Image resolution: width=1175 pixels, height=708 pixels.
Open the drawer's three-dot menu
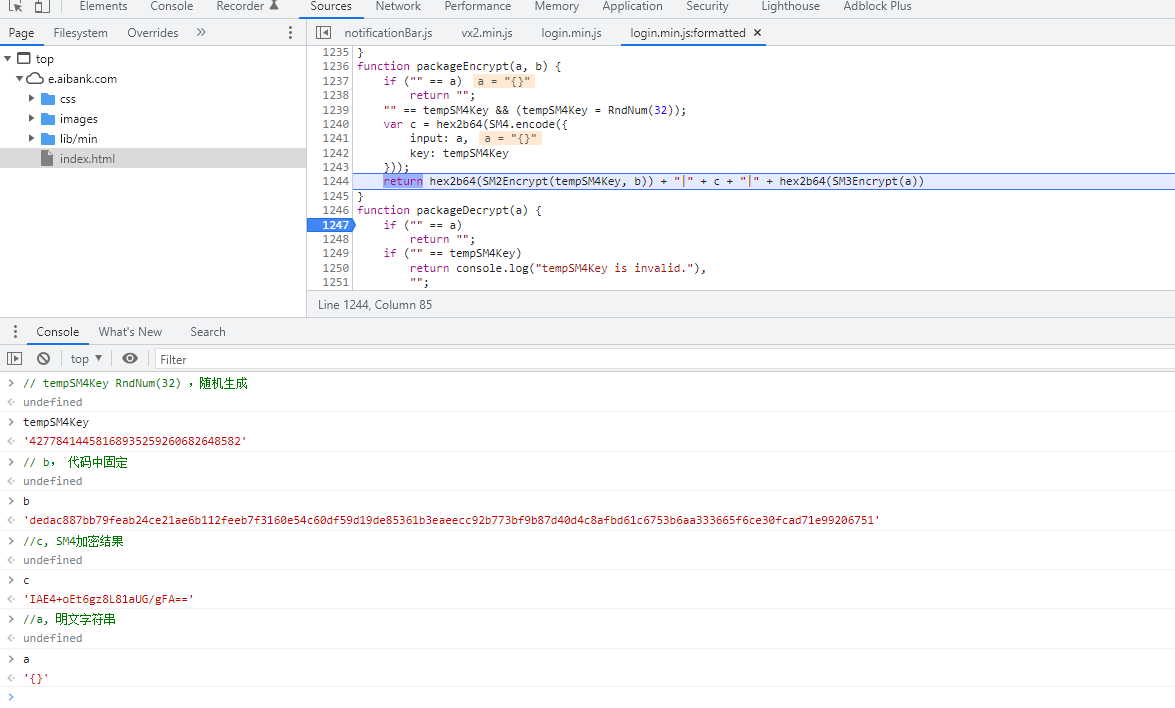coord(14,332)
